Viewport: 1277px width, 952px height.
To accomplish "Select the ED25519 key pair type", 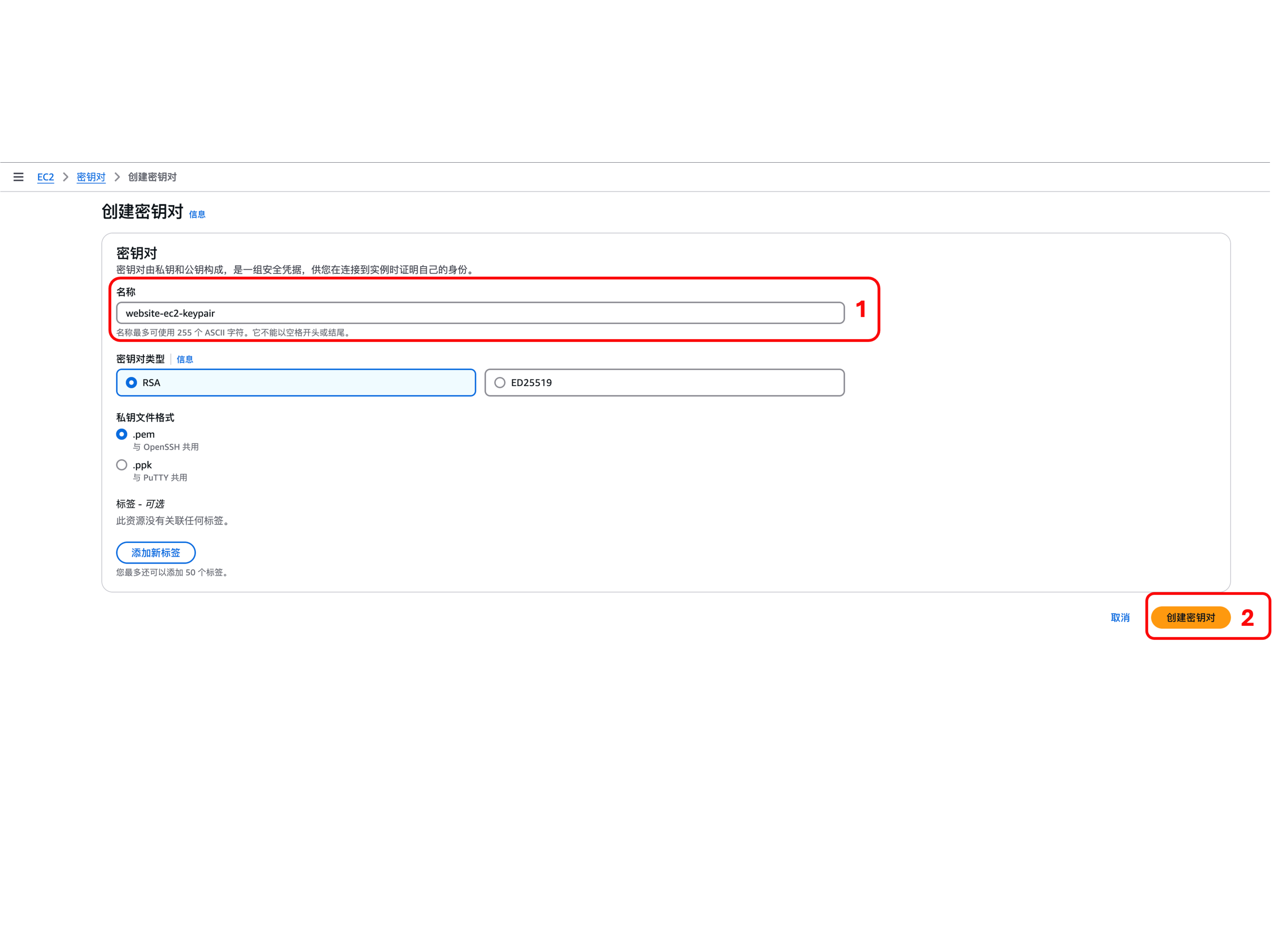I will click(664, 383).
